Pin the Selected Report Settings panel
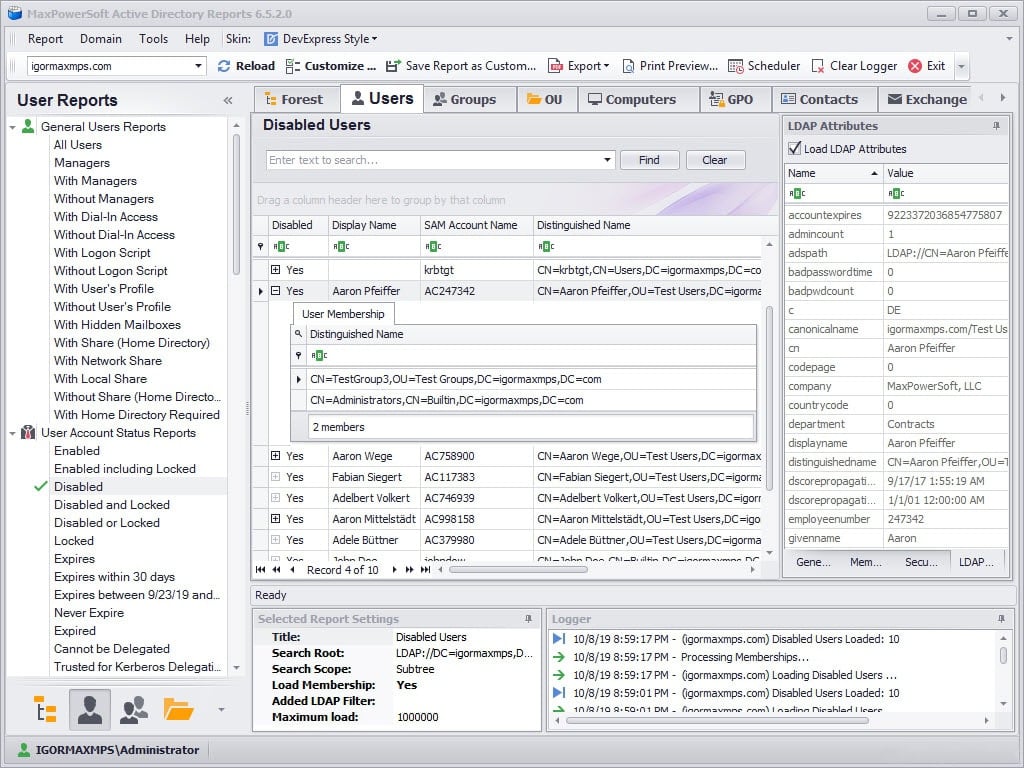This screenshot has height=768, width=1024. [528, 618]
